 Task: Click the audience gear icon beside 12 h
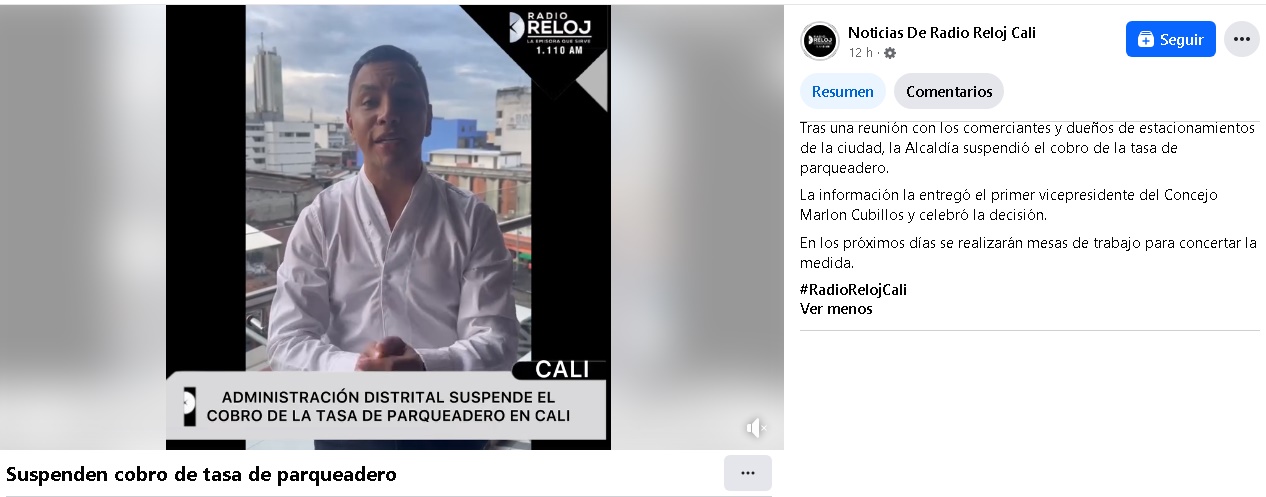point(890,53)
